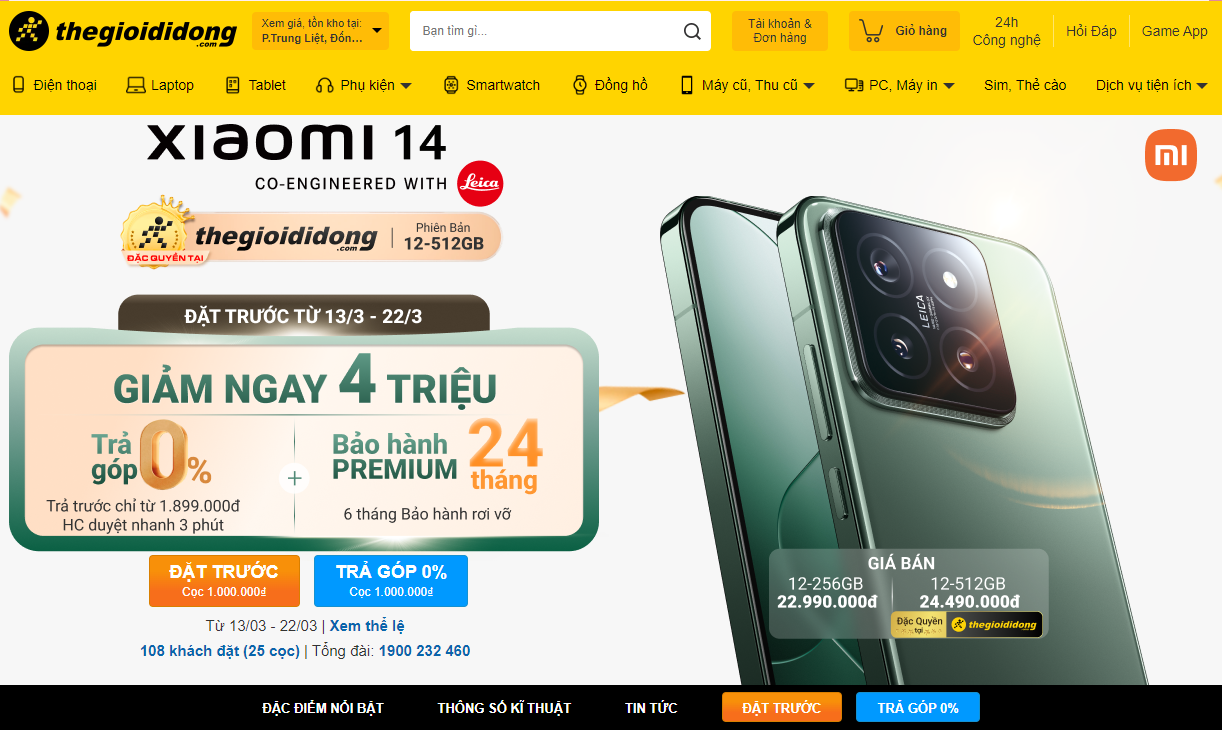Expand the Máy cũ, Thu cũ menu
Image resolution: width=1222 pixels, height=738 pixels.
coord(809,86)
